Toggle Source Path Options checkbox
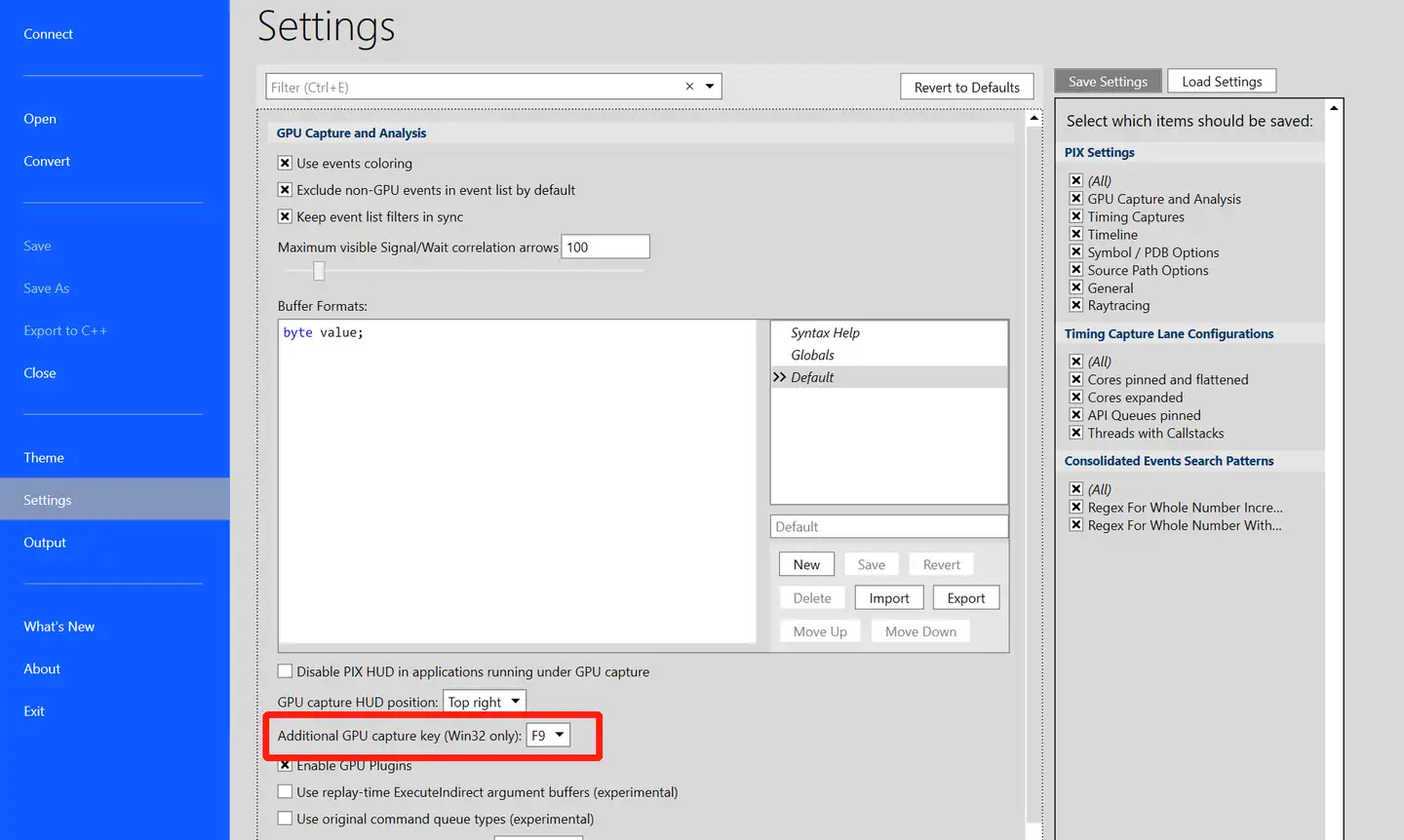The height and width of the screenshot is (840, 1404). tap(1076, 270)
